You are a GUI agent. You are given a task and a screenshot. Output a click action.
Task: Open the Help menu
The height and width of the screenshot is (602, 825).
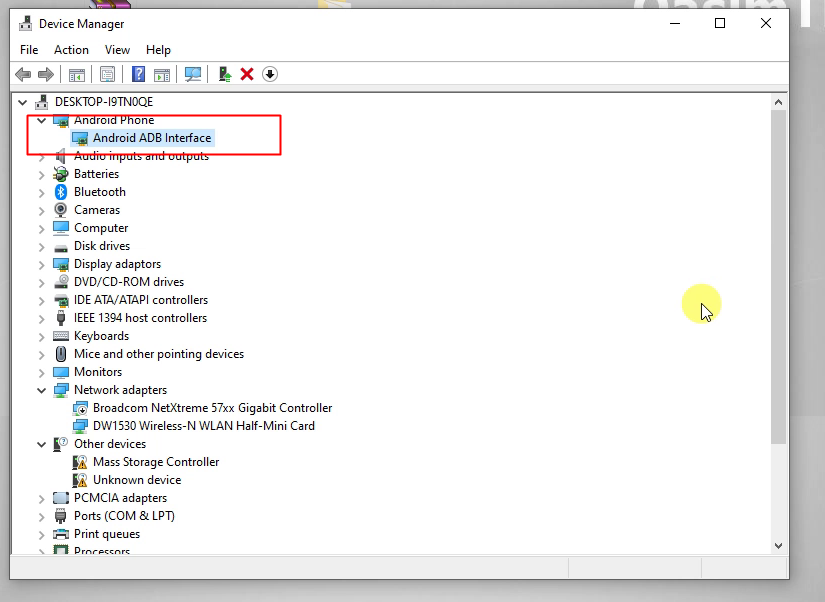click(x=158, y=49)
